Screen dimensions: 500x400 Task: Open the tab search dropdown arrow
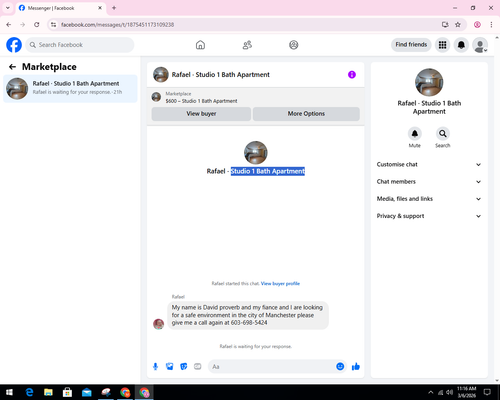(8, 8)
